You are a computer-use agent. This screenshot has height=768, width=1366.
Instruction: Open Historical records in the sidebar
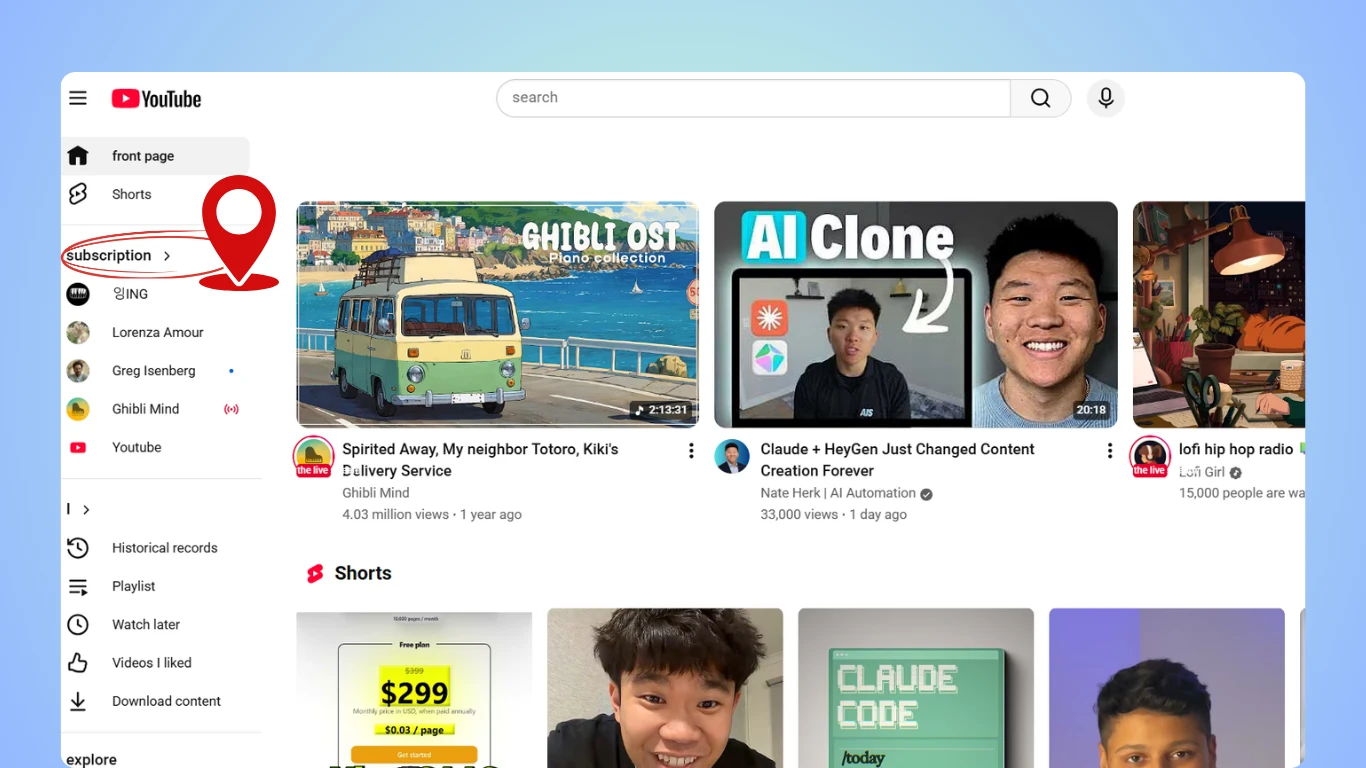[x=166, y=547]
